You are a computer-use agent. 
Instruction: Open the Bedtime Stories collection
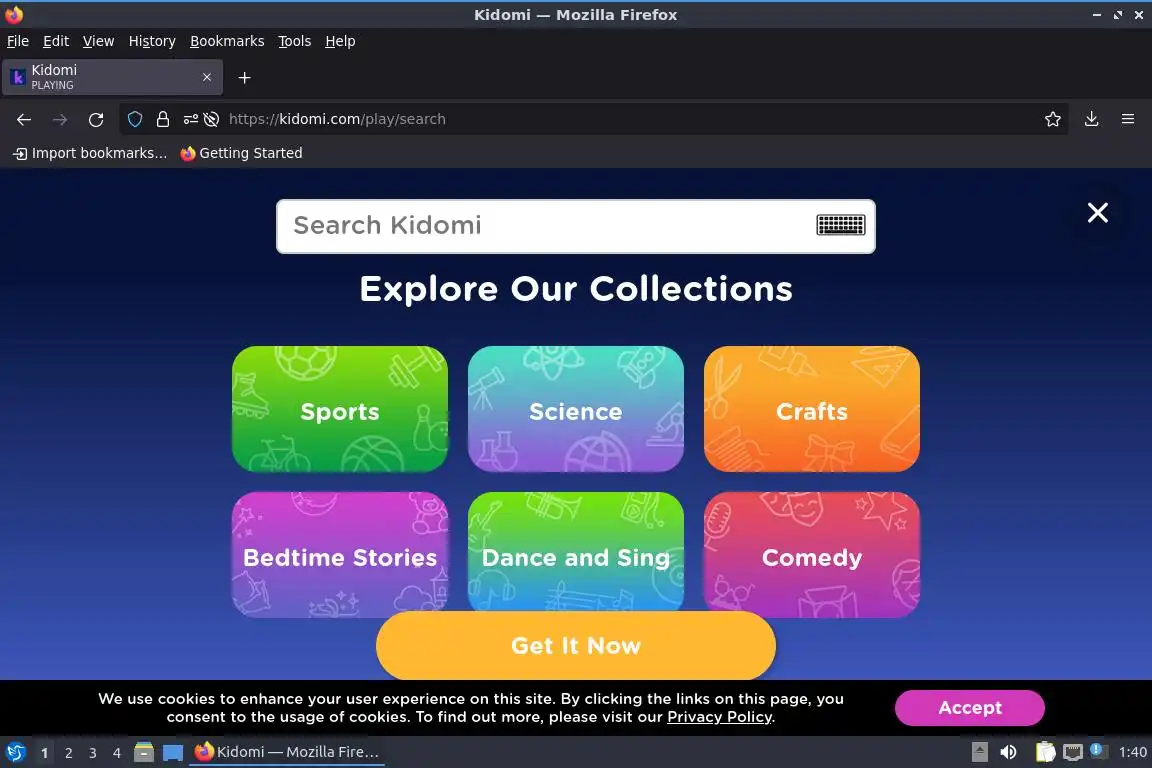(339, 553)
